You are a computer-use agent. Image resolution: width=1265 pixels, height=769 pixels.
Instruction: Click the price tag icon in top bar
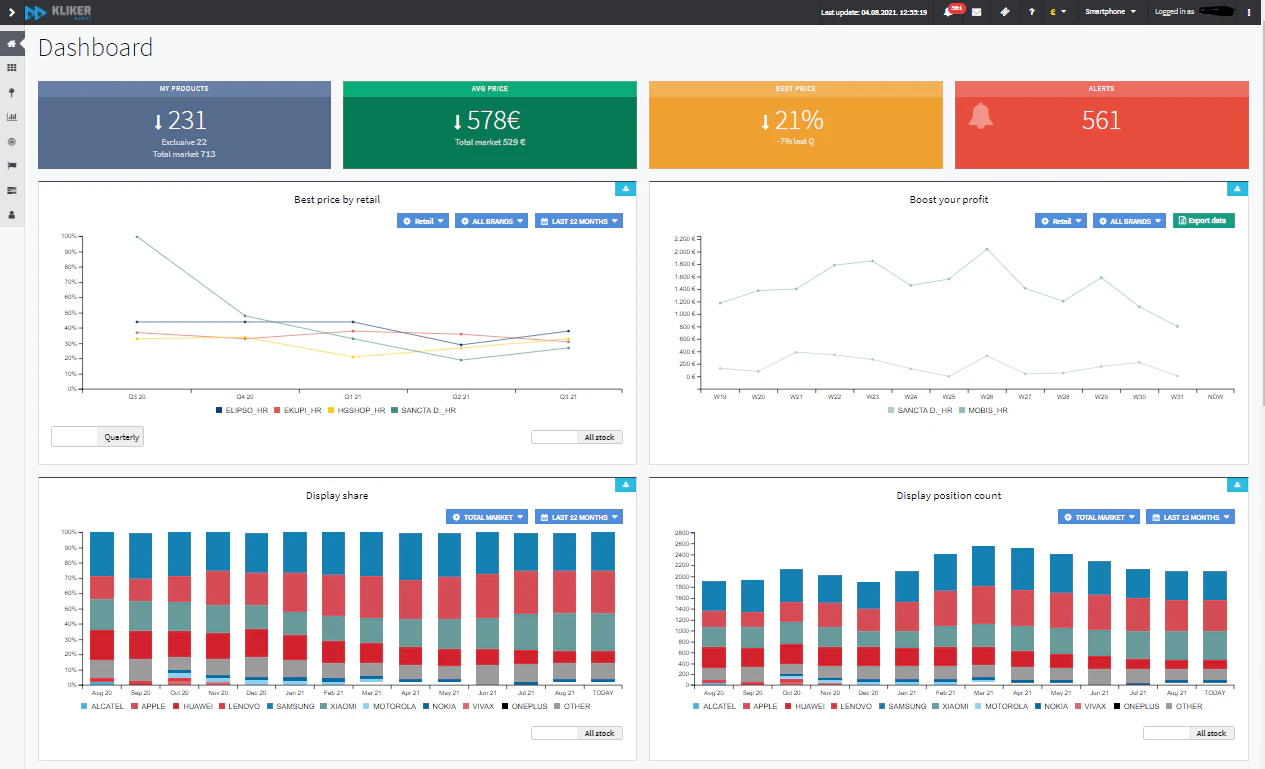click(1007, 12)
